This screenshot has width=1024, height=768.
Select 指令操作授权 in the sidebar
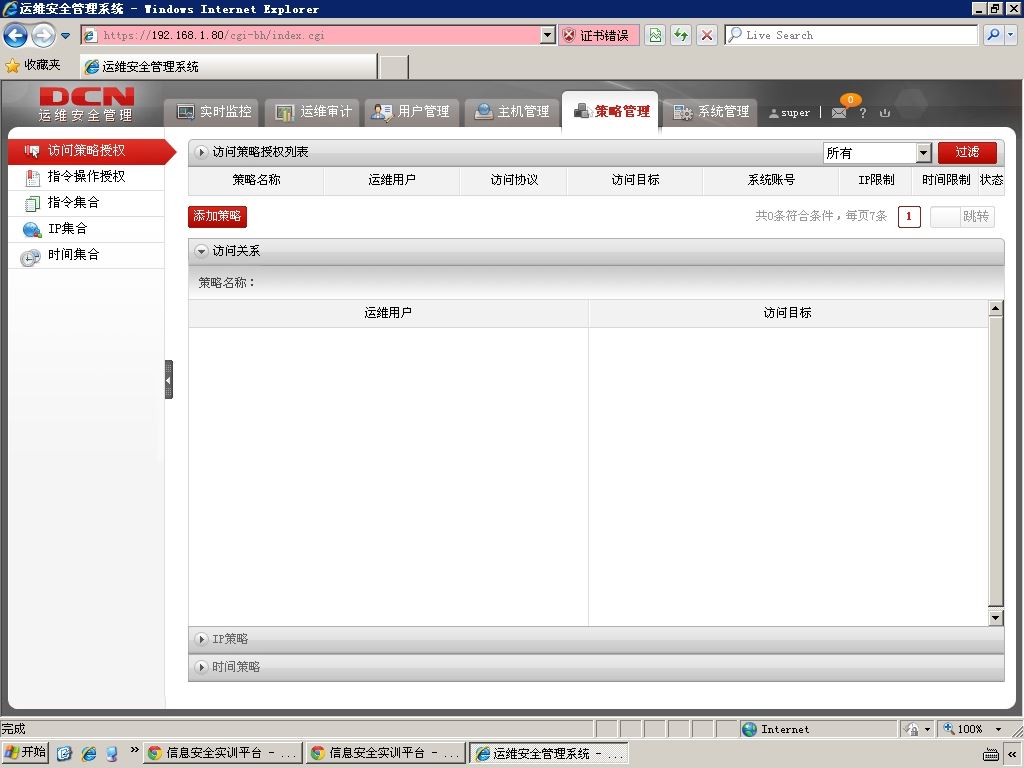87,177
